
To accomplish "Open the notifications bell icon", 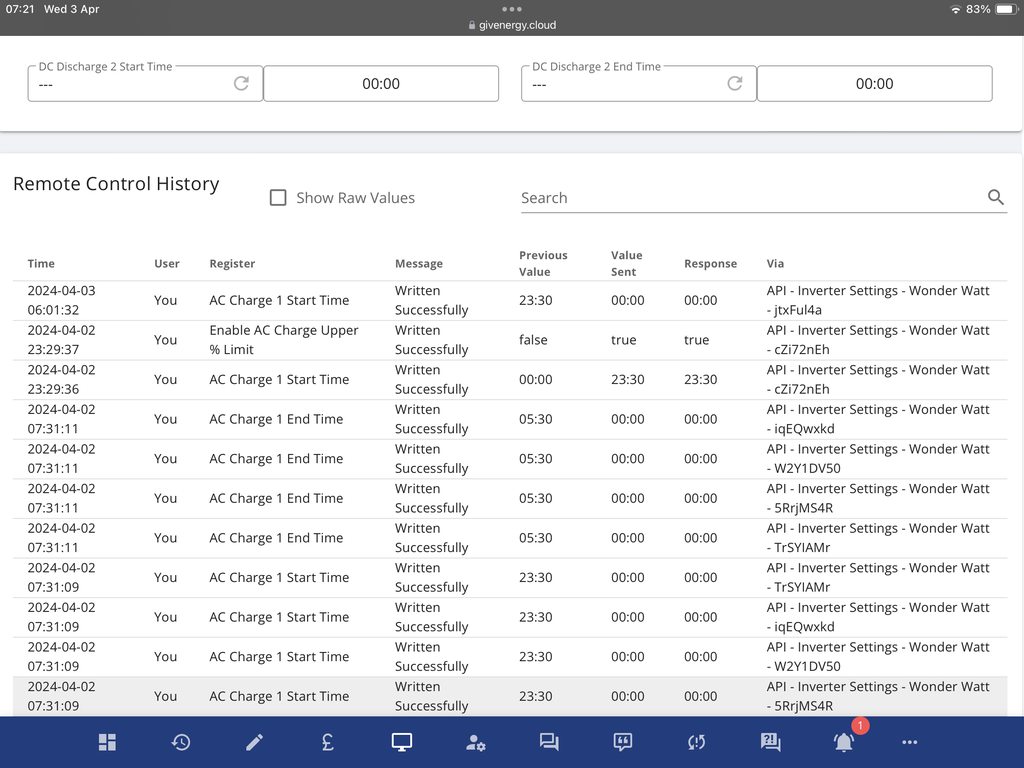I will coord(844,742).
